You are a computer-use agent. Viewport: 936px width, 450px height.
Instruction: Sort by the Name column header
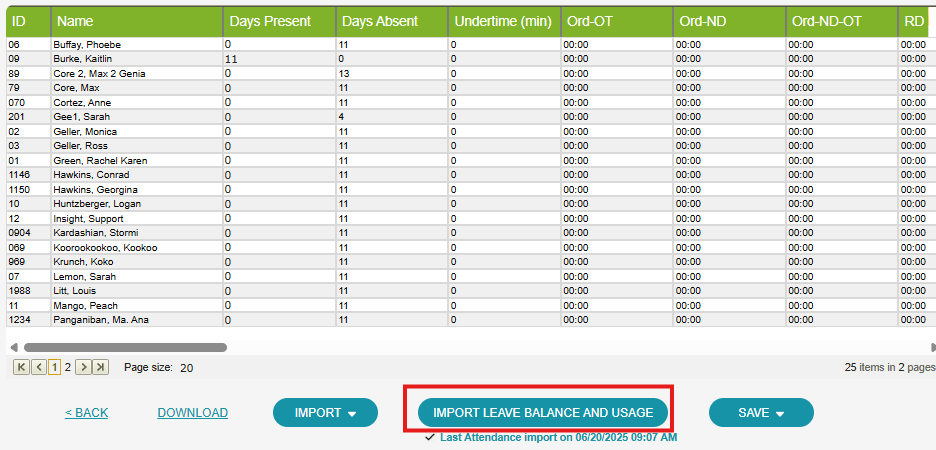tap(137, 21)
